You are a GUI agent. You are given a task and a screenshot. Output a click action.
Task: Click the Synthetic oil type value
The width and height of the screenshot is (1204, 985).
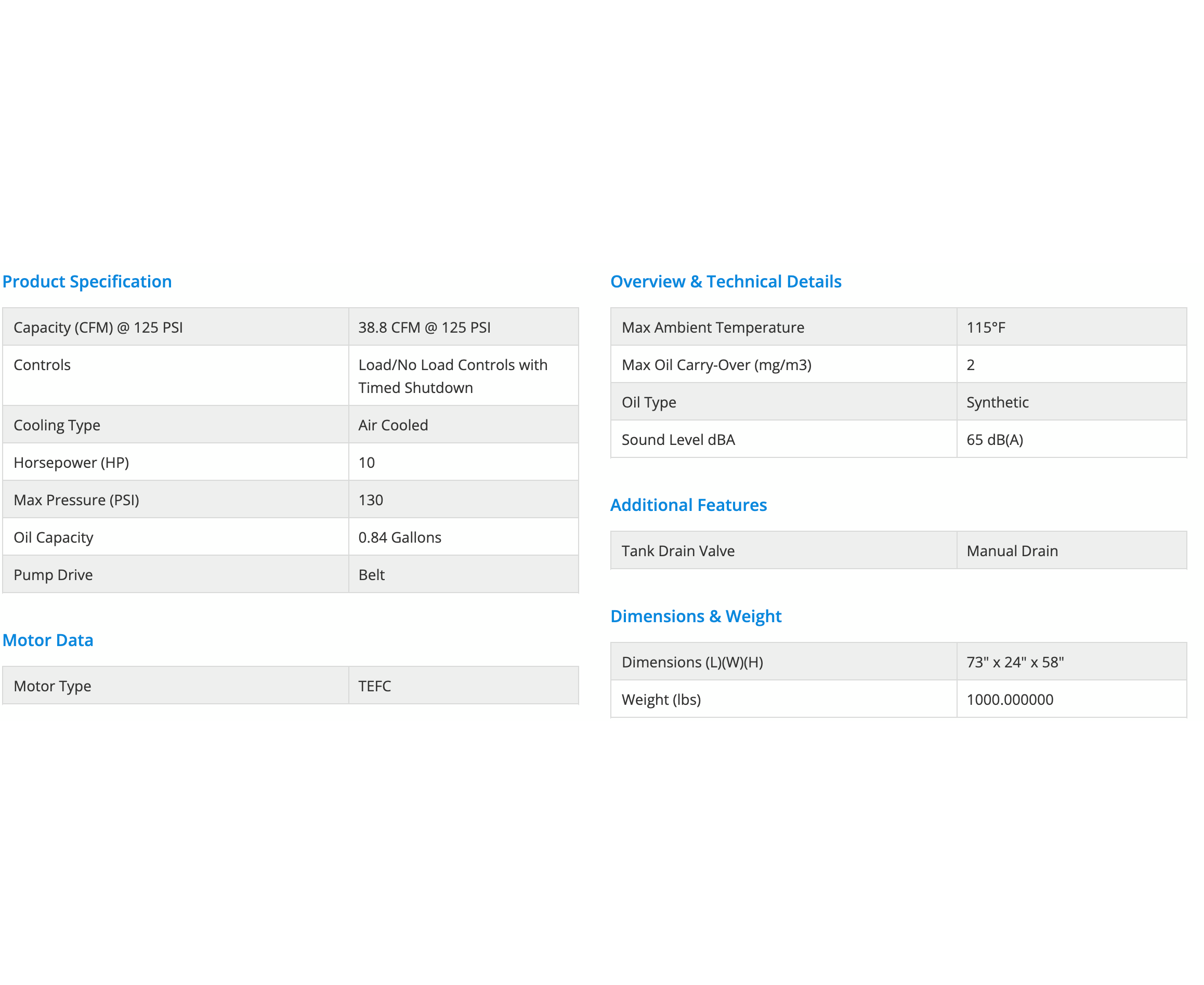point(997,402)
